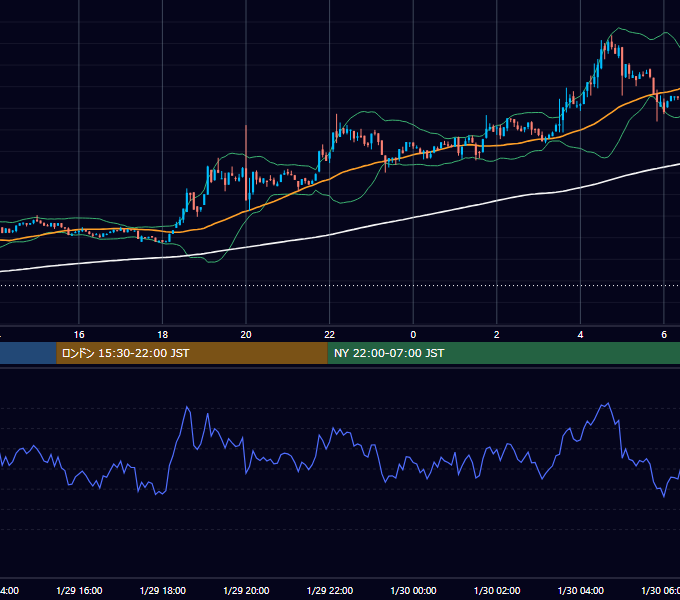The image size is (680, 600).
Task: Click the 1/30 02:00 date label
Action: pos(497,590)
